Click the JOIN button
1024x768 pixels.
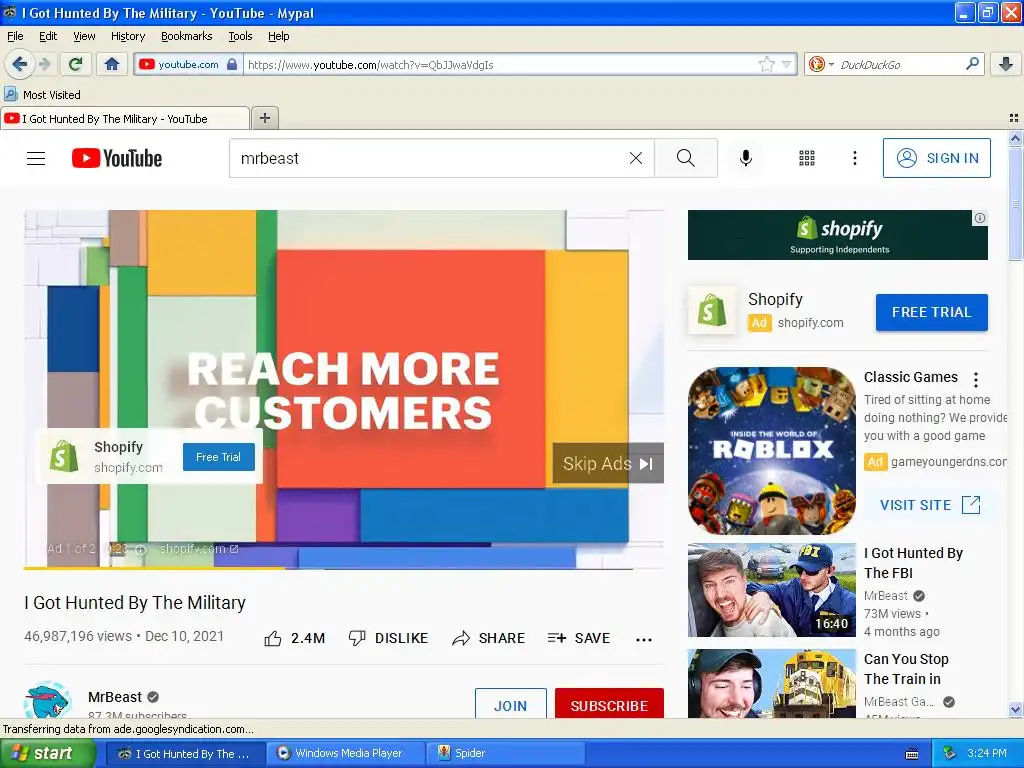pos(510,703)
